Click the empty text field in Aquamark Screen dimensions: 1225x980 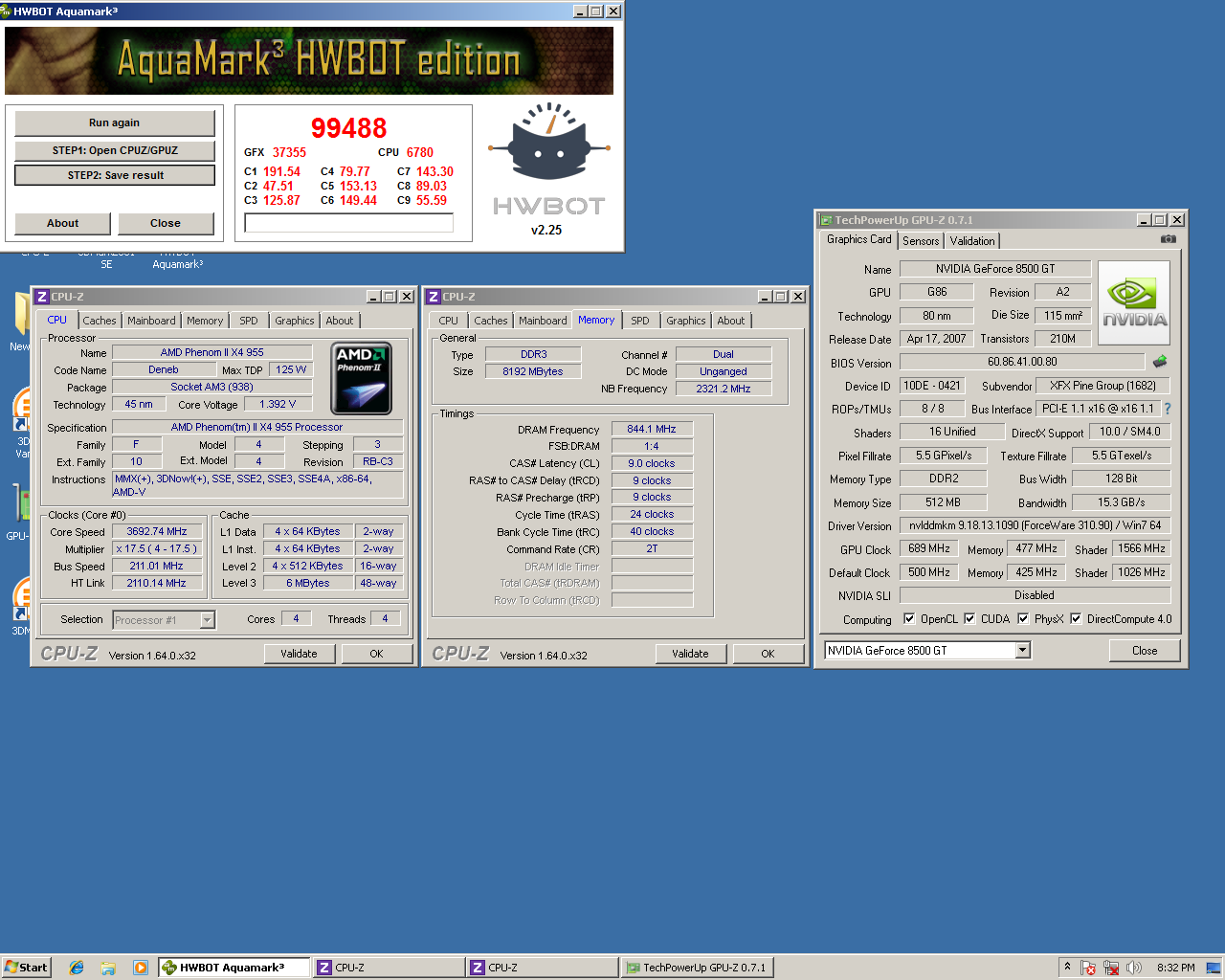348,223
